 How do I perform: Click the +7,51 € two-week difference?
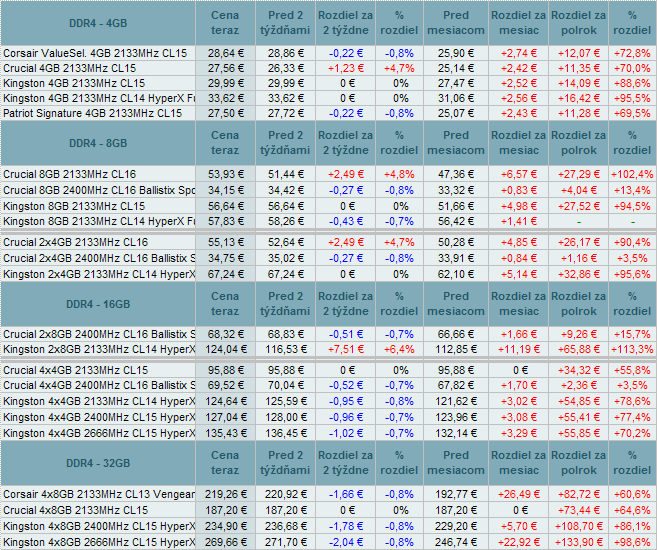pos(346,349)
